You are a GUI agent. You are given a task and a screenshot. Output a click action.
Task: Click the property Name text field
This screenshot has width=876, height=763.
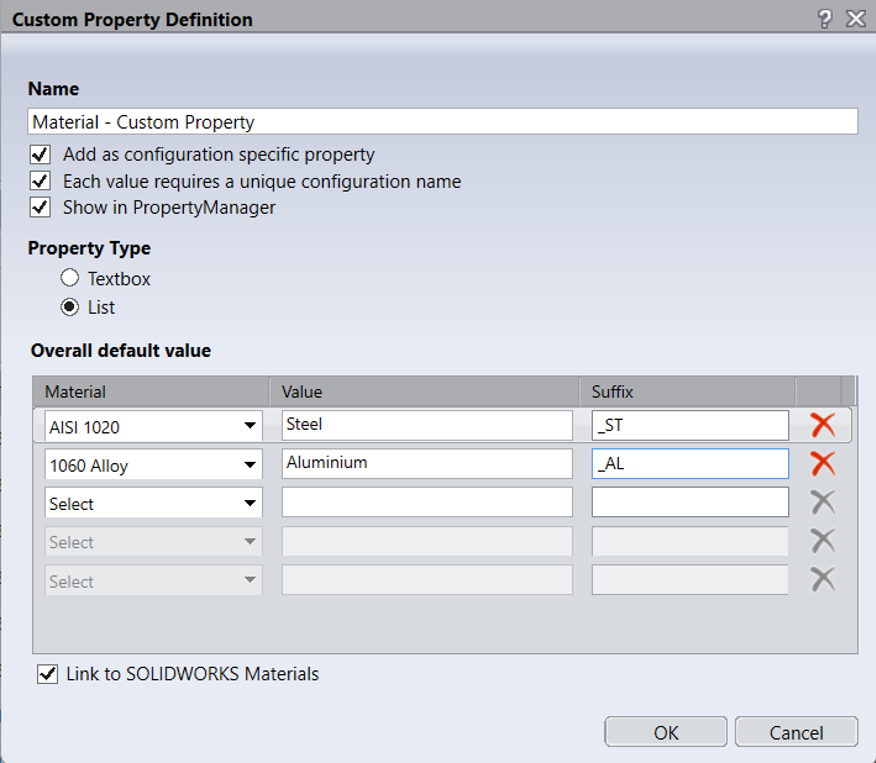tap(442, 122)
